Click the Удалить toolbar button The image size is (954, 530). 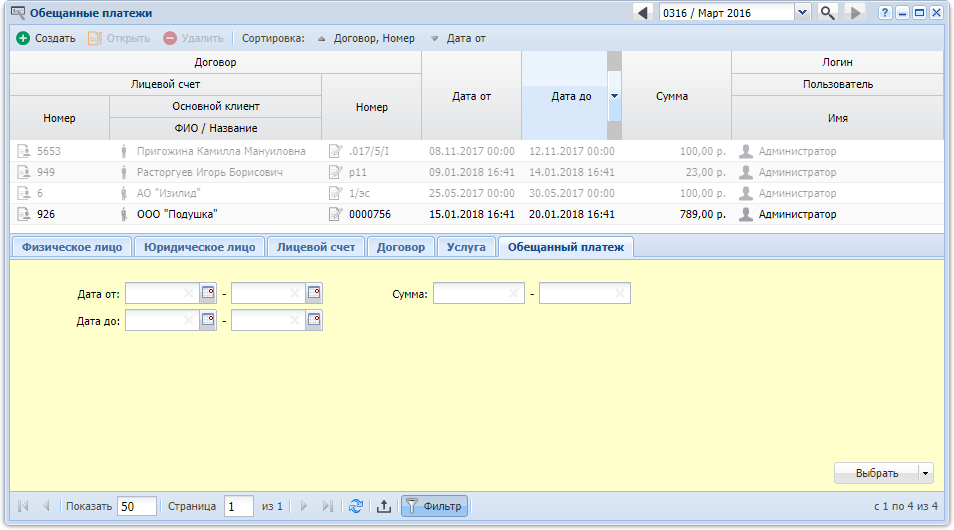(x=193, y=38)
